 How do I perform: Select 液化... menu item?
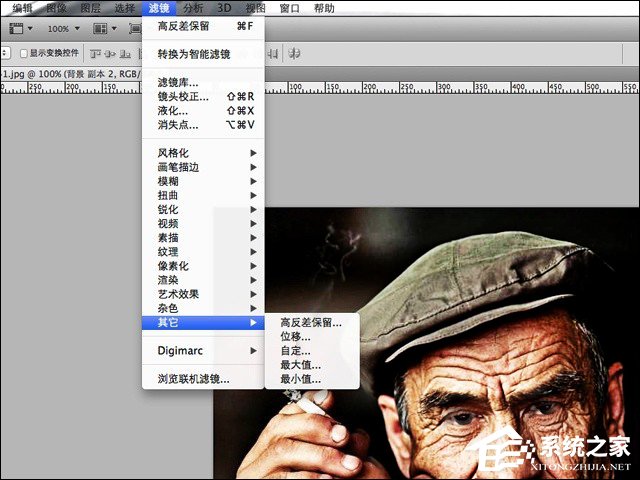click(x=203, y=111)
